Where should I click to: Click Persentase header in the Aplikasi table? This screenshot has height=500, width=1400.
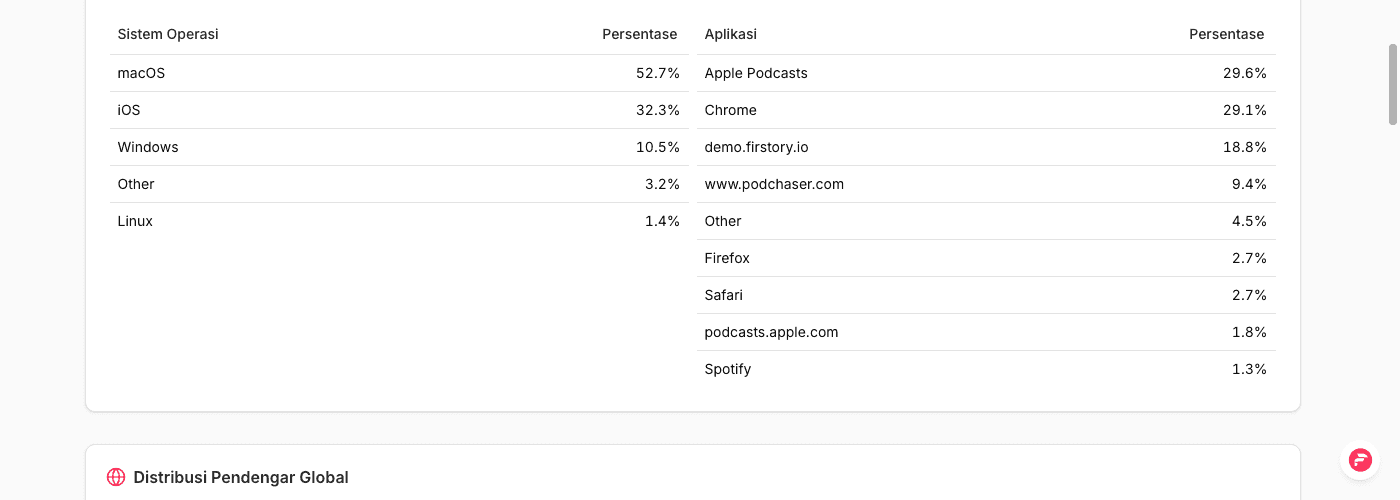pyautogui.click(x=1226, y=34)
